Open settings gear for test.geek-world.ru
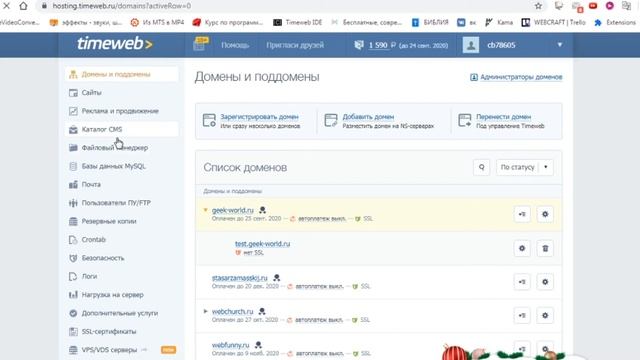The height and width of the screenshot is (360, 640). pos(522,248)
